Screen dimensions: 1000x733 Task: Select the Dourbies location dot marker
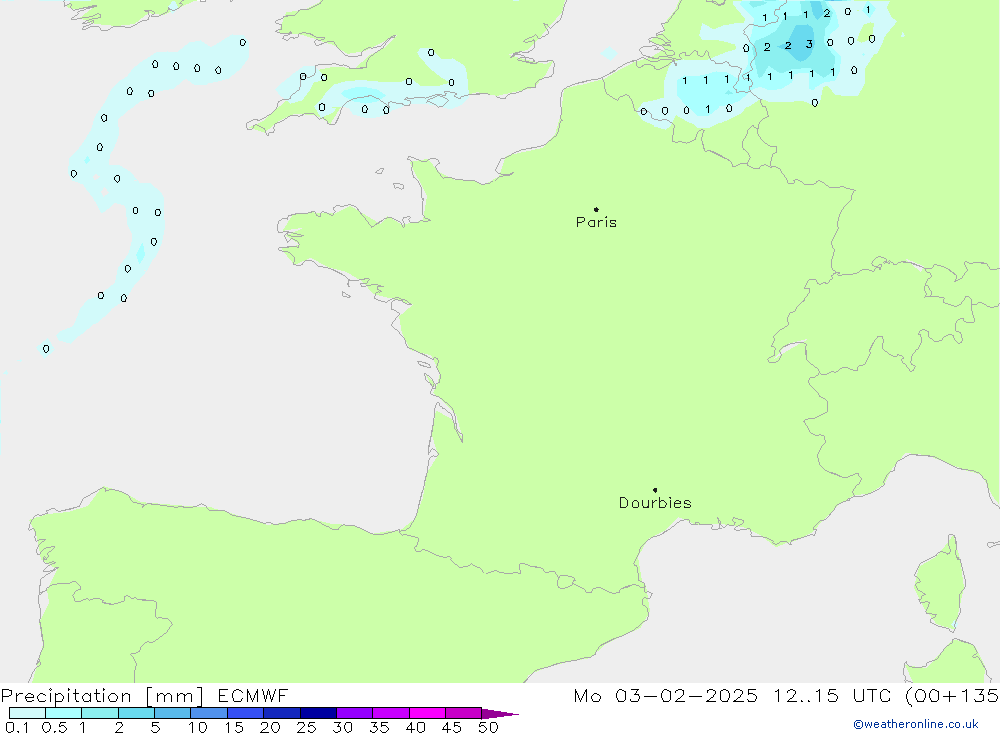tap(655, 490)
